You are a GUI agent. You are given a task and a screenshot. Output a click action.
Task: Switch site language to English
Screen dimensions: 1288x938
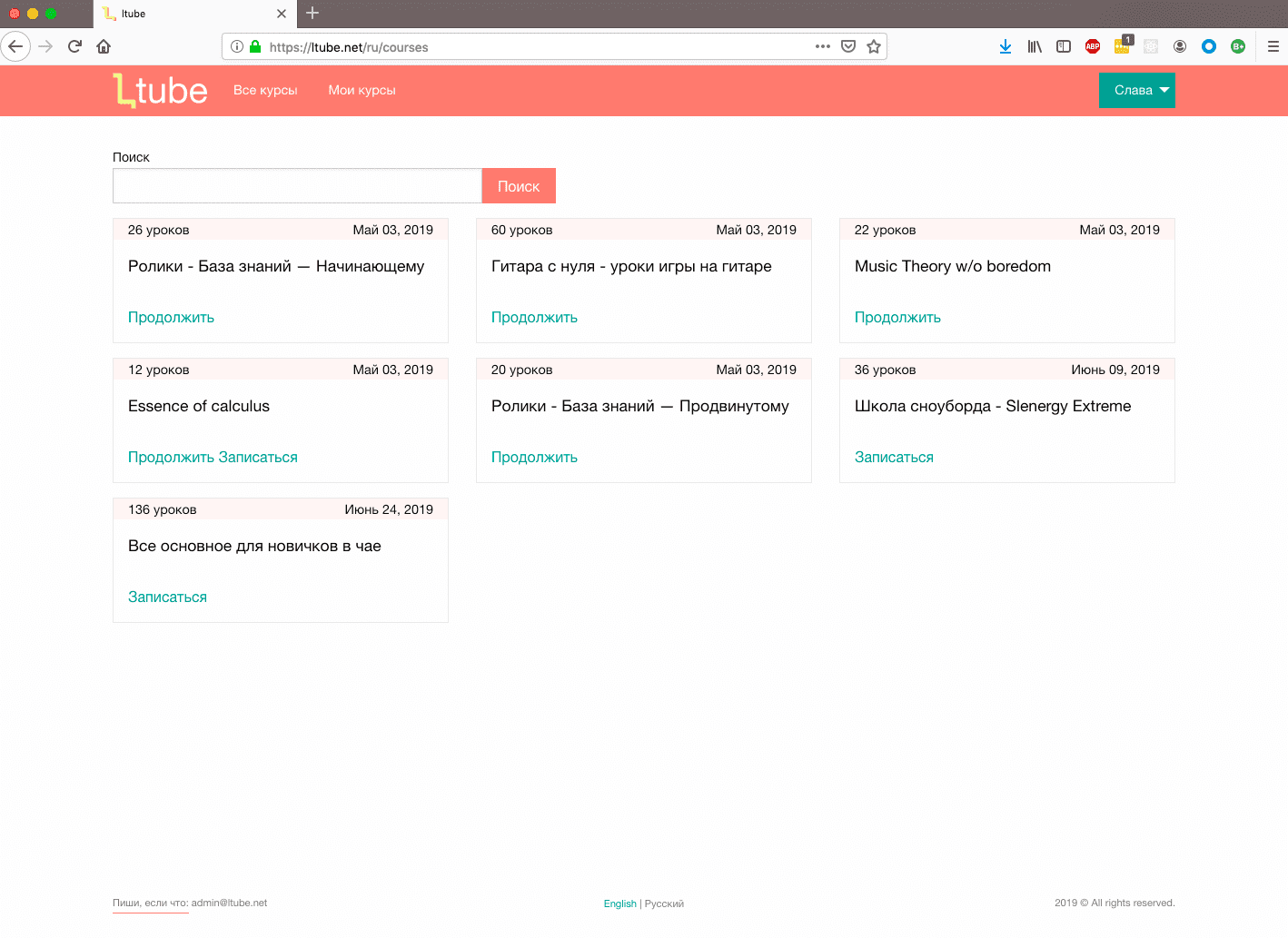tap(619, 903)
